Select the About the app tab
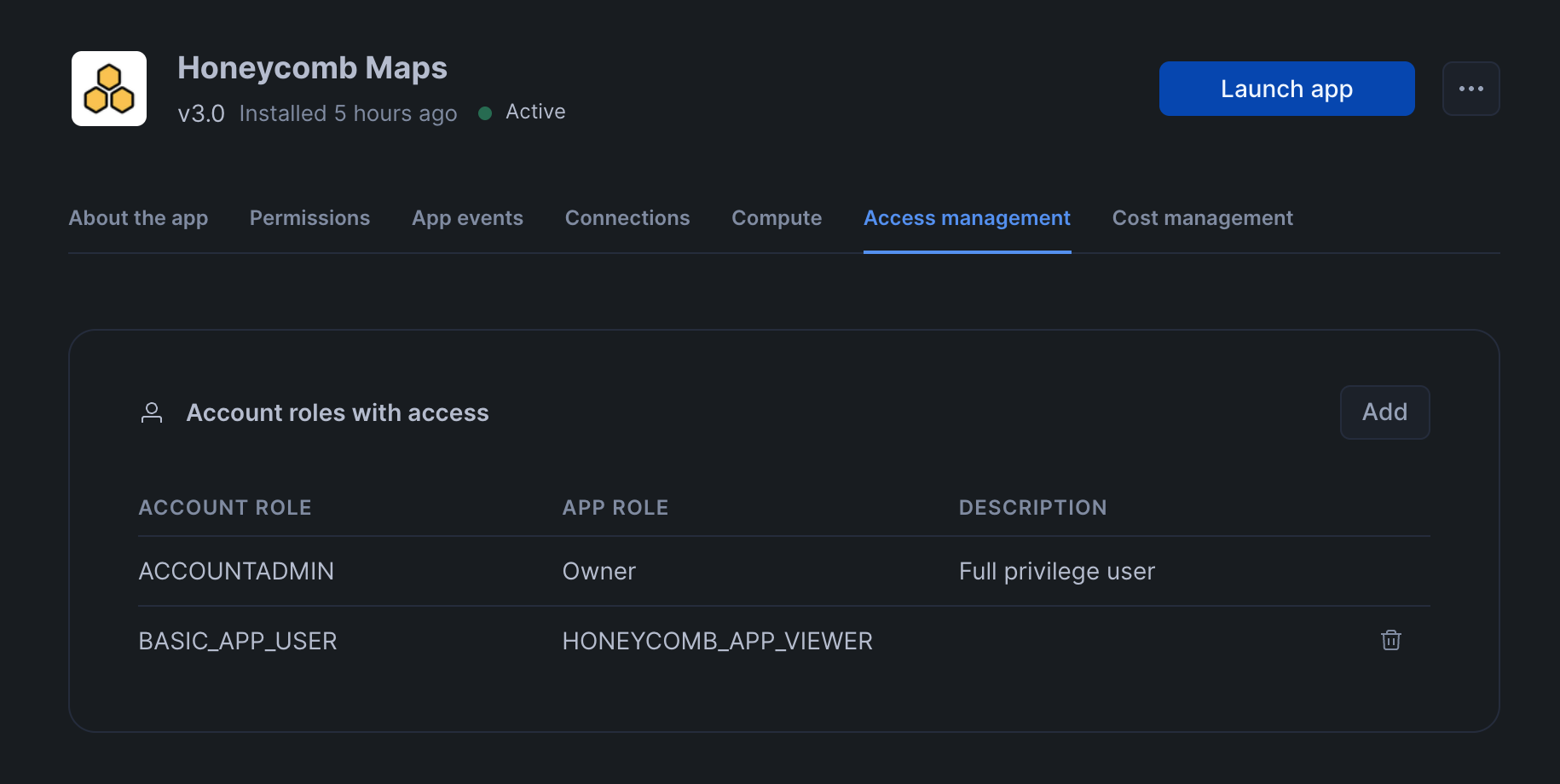The width and height of the screenshot is (1560, 784). pyautogui.click(x=138, y=218)
